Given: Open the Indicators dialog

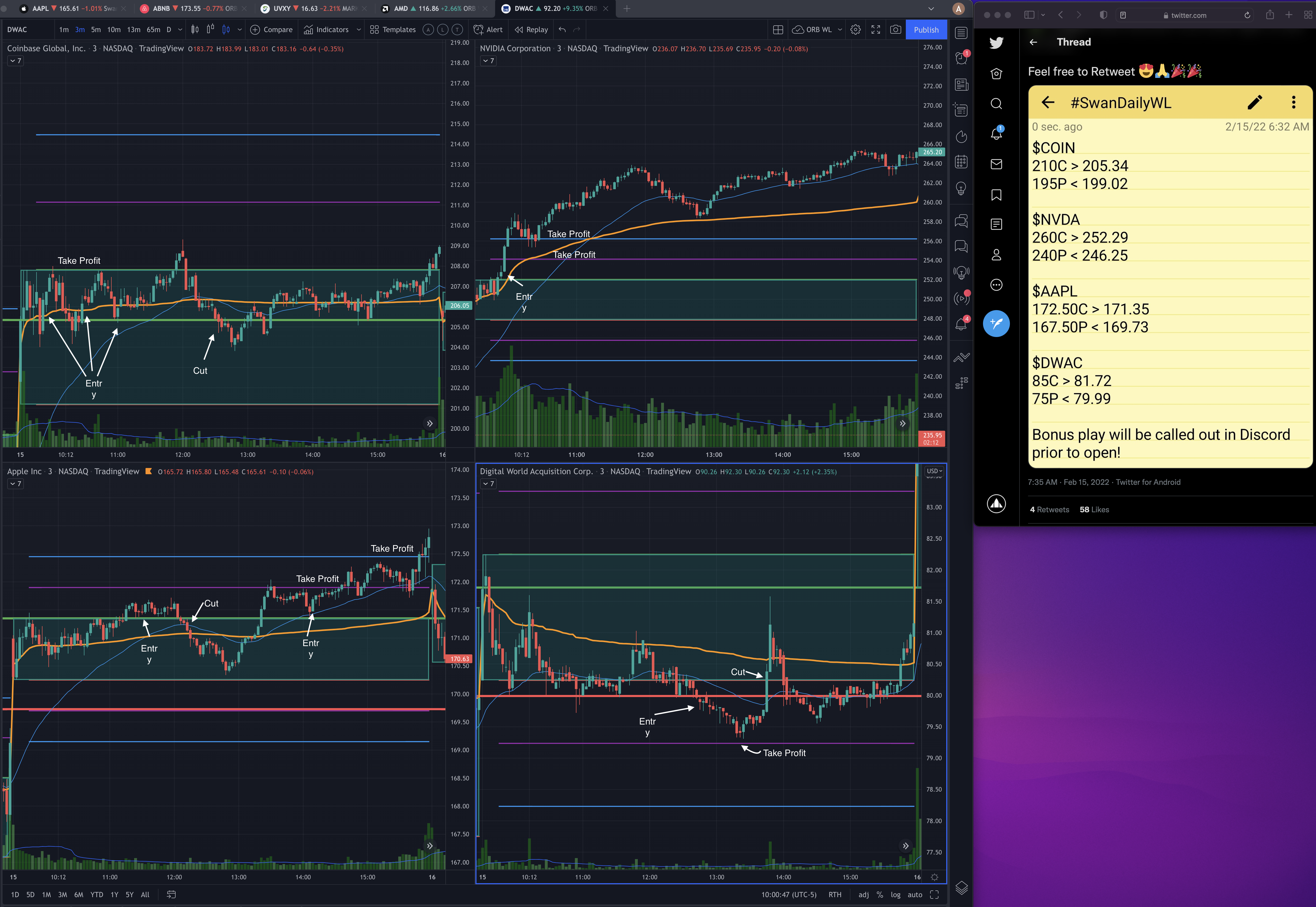Looking at the screenshot, I should 326,30.
